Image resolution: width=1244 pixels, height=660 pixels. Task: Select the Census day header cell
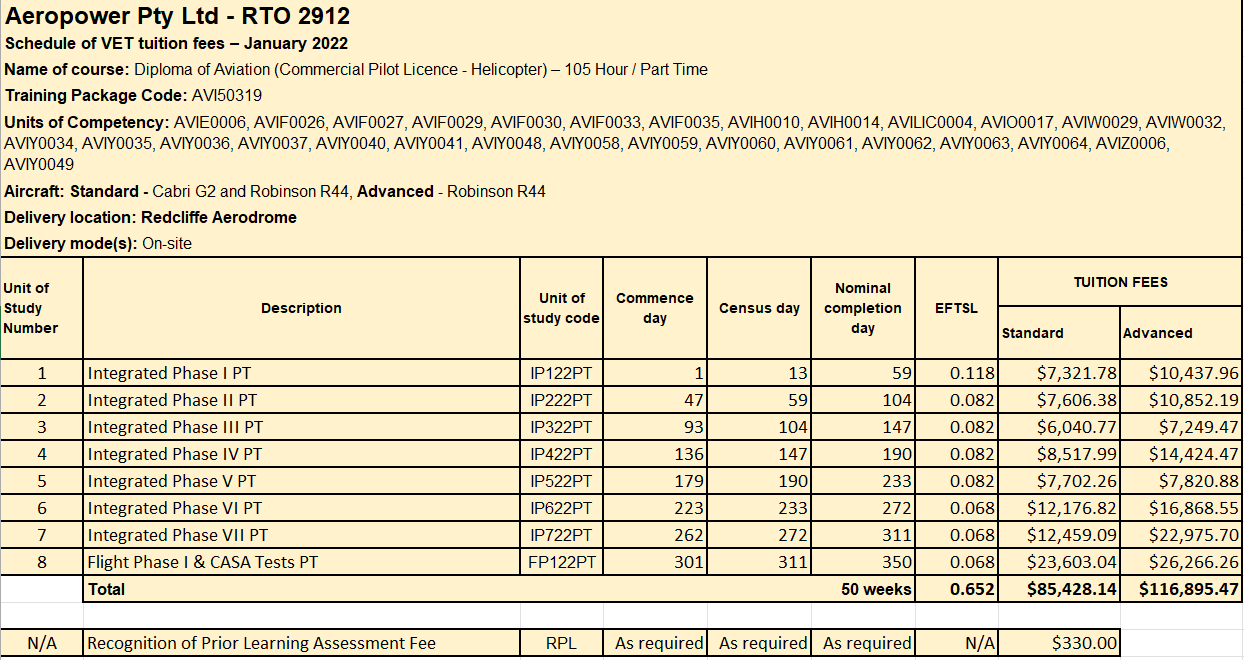pyautogui.click(x=758, y=308)
